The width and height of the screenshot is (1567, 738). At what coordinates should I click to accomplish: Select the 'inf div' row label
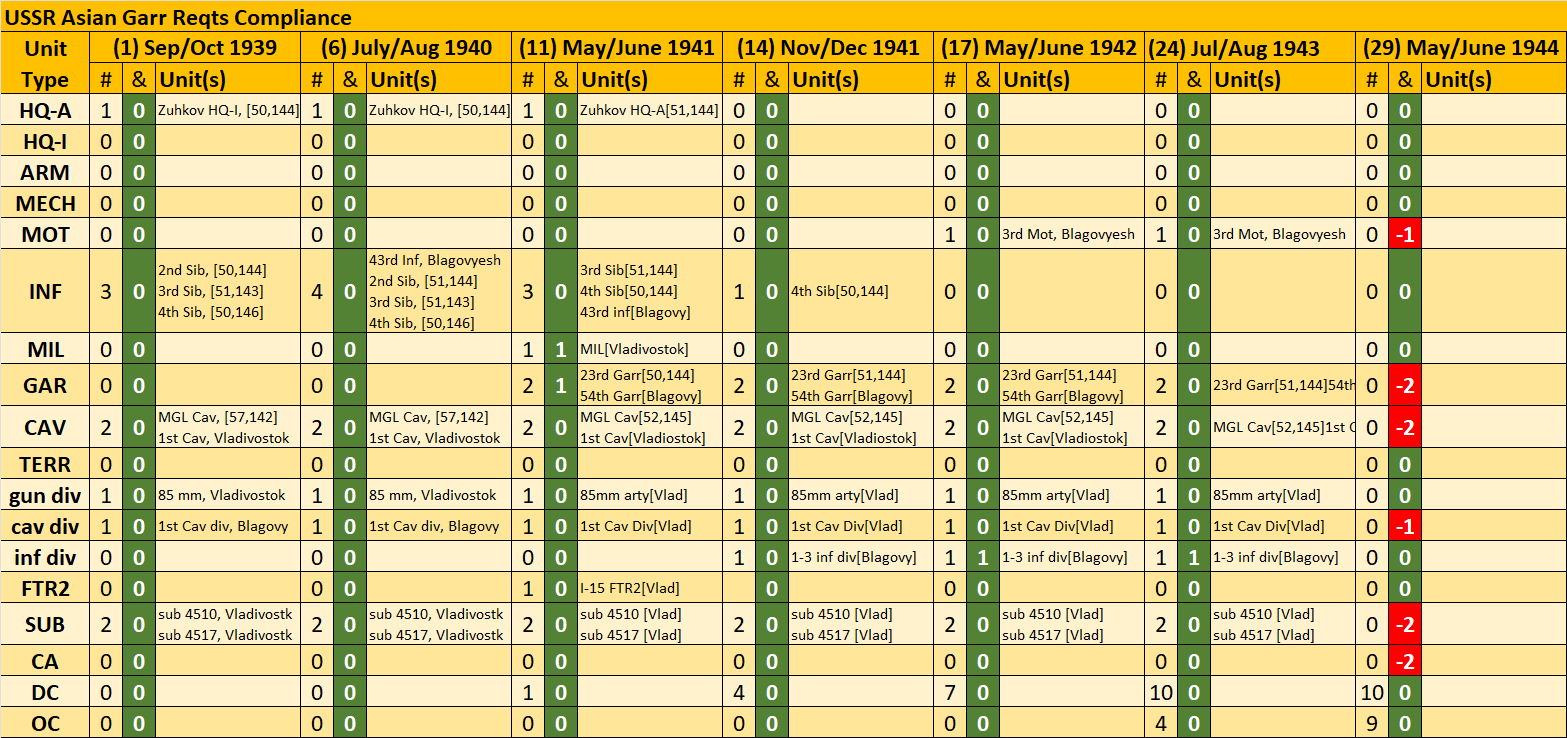click(46, 557)
